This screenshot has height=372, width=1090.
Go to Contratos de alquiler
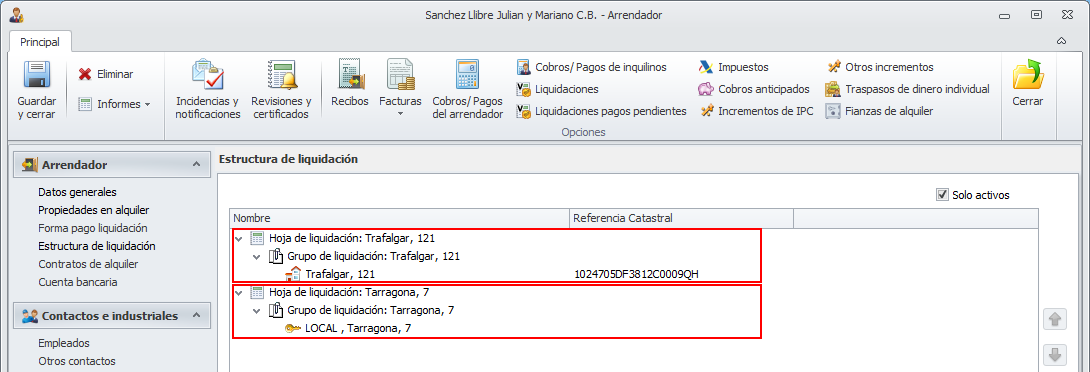pos(88,264)
